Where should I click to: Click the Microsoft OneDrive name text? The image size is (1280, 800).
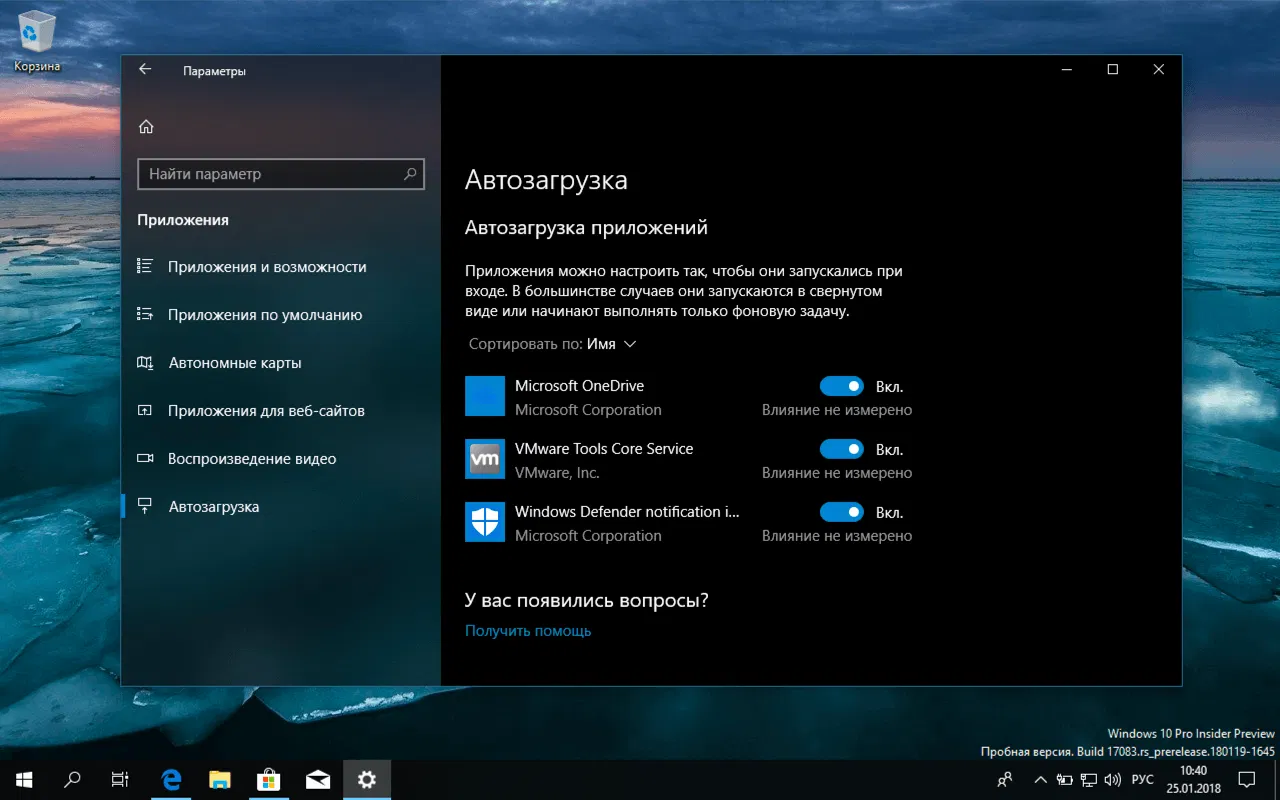579,386
